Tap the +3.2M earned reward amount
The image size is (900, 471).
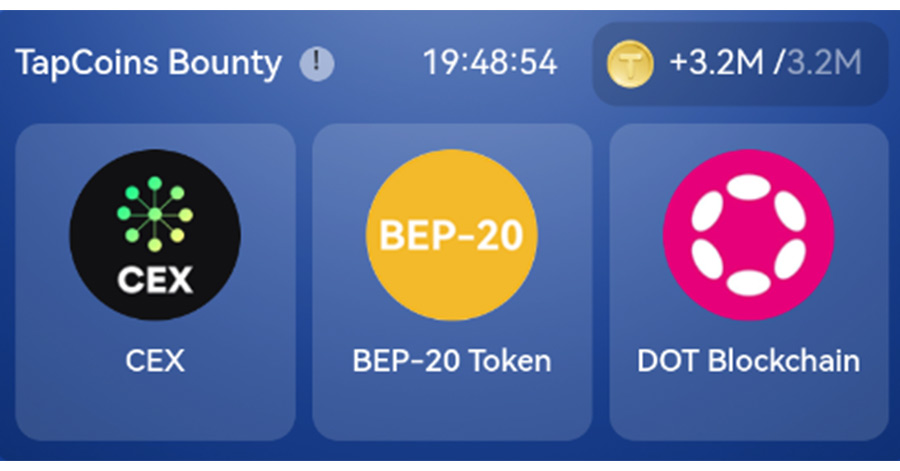pos(716,63)
